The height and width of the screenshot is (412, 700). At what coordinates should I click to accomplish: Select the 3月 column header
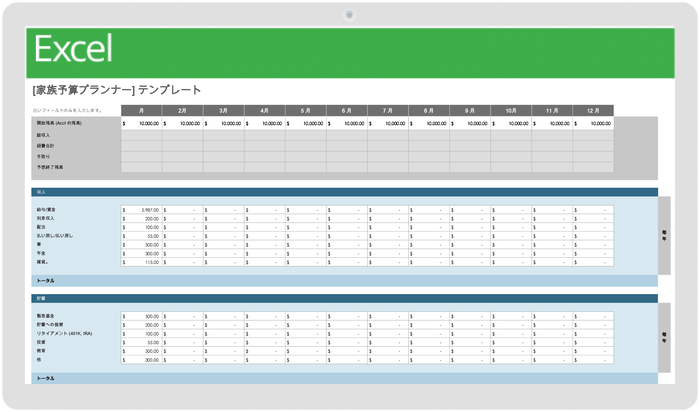224,111
